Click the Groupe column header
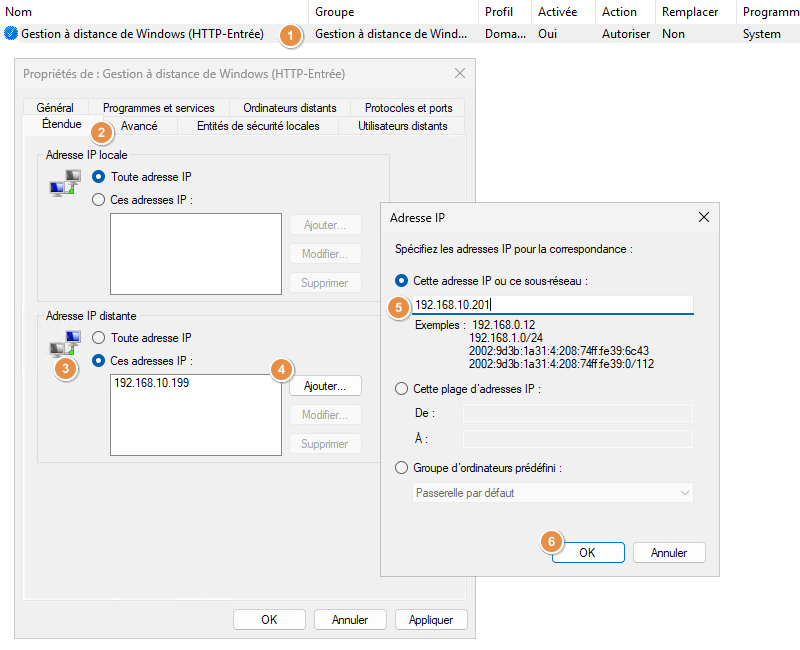Viewport: 800px width, 650px height. coord(335,12)
